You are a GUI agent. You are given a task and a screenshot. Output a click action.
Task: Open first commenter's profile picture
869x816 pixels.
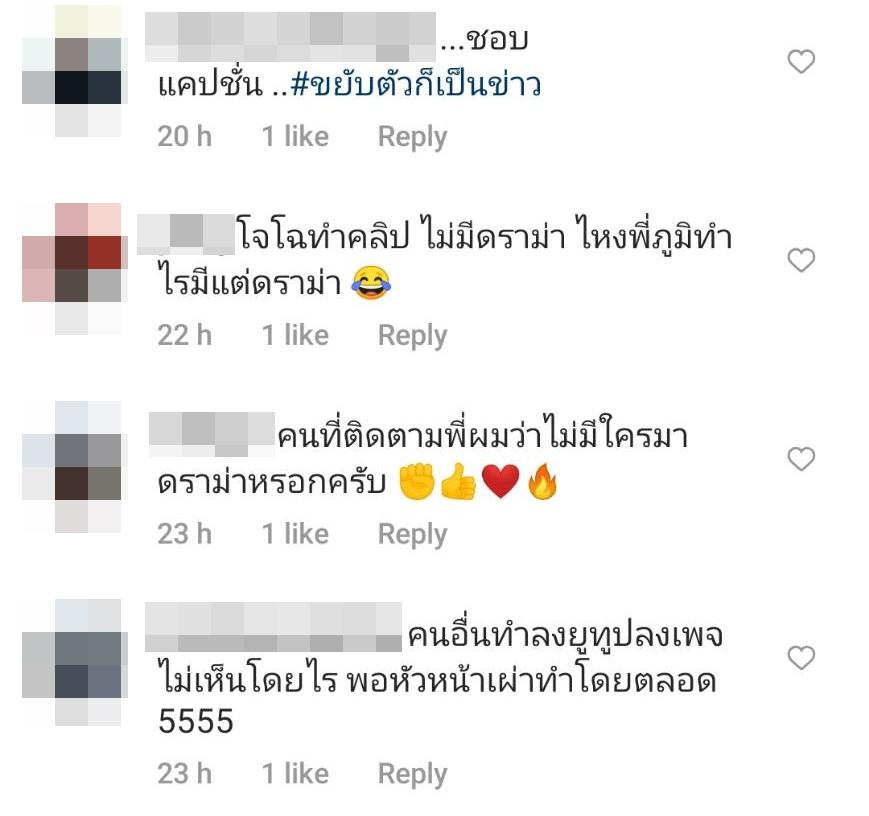[x=72, y=71]
